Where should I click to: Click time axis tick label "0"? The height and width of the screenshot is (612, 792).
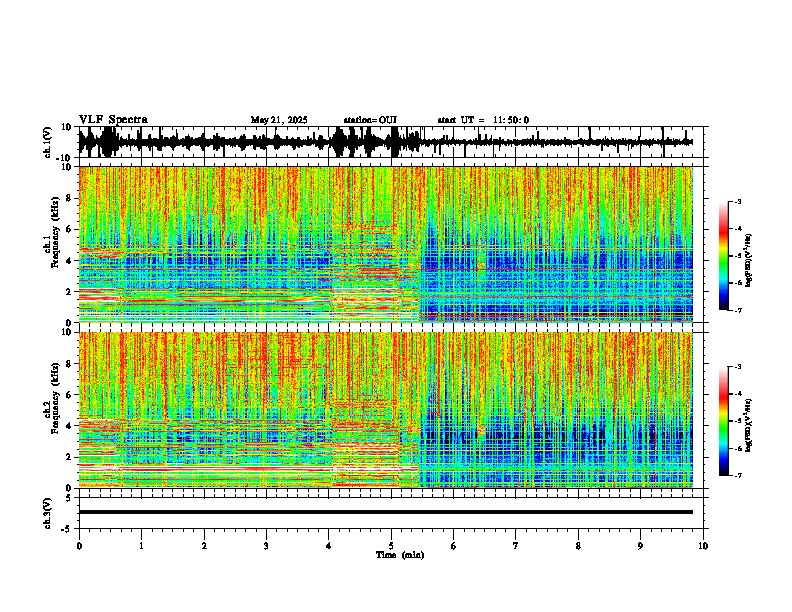tap(79, 546)
